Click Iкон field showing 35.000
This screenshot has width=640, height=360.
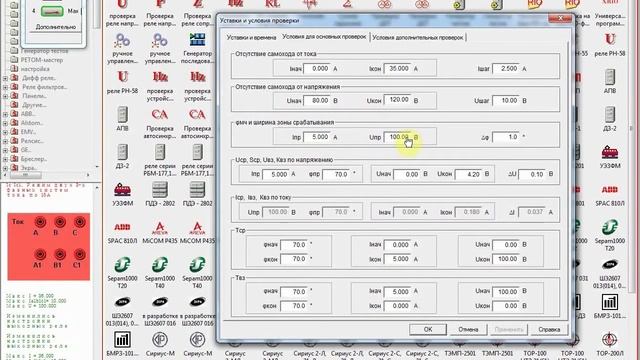tap(397, 69)
